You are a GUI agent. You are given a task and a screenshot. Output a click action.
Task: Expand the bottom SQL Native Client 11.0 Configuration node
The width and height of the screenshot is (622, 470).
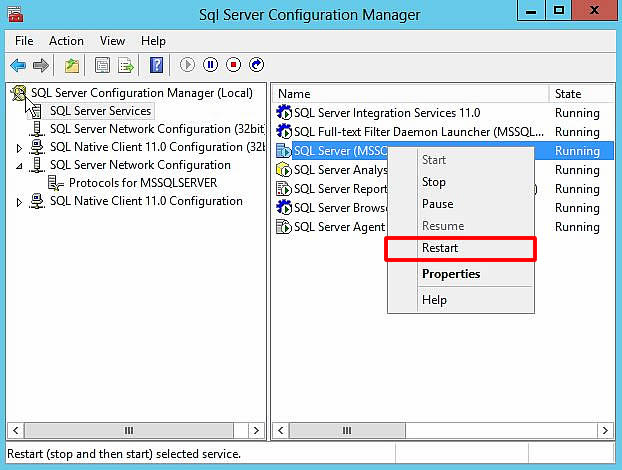point(19,202)
